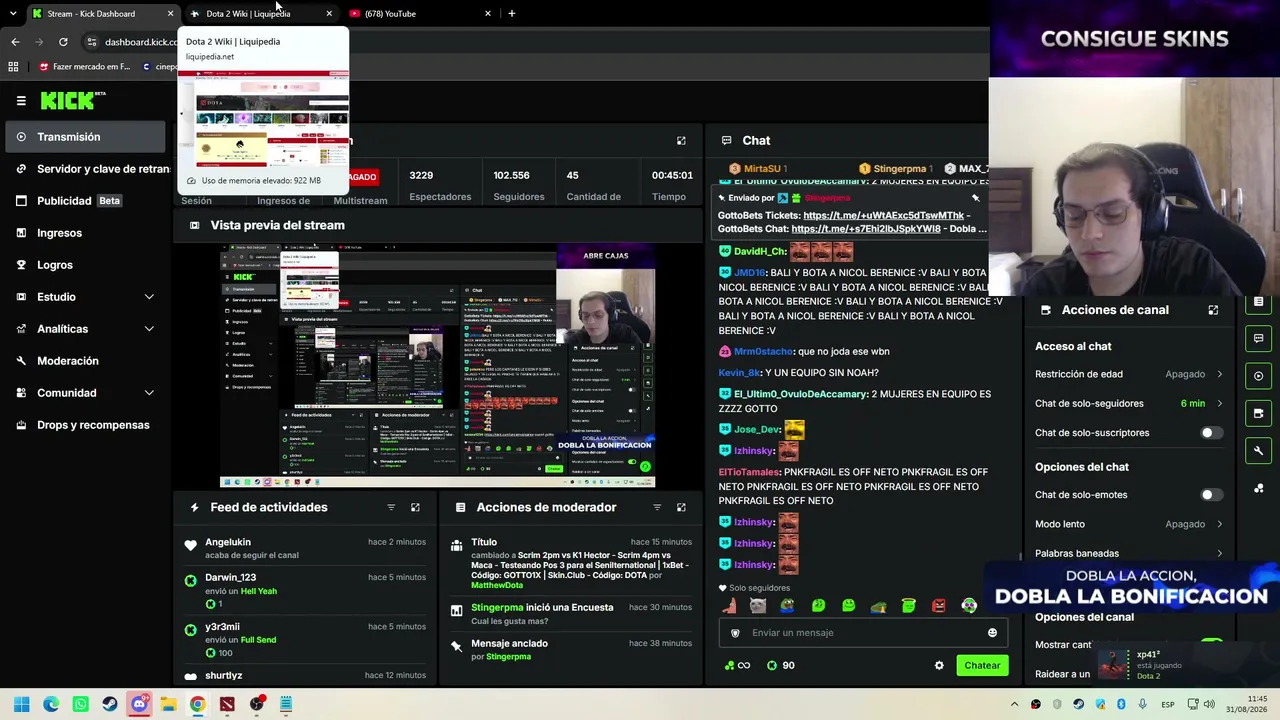This screenshot has width=1280, height=720.
Task: Open Angelukin in the activity feed
Action: click(x=228, y=542)
